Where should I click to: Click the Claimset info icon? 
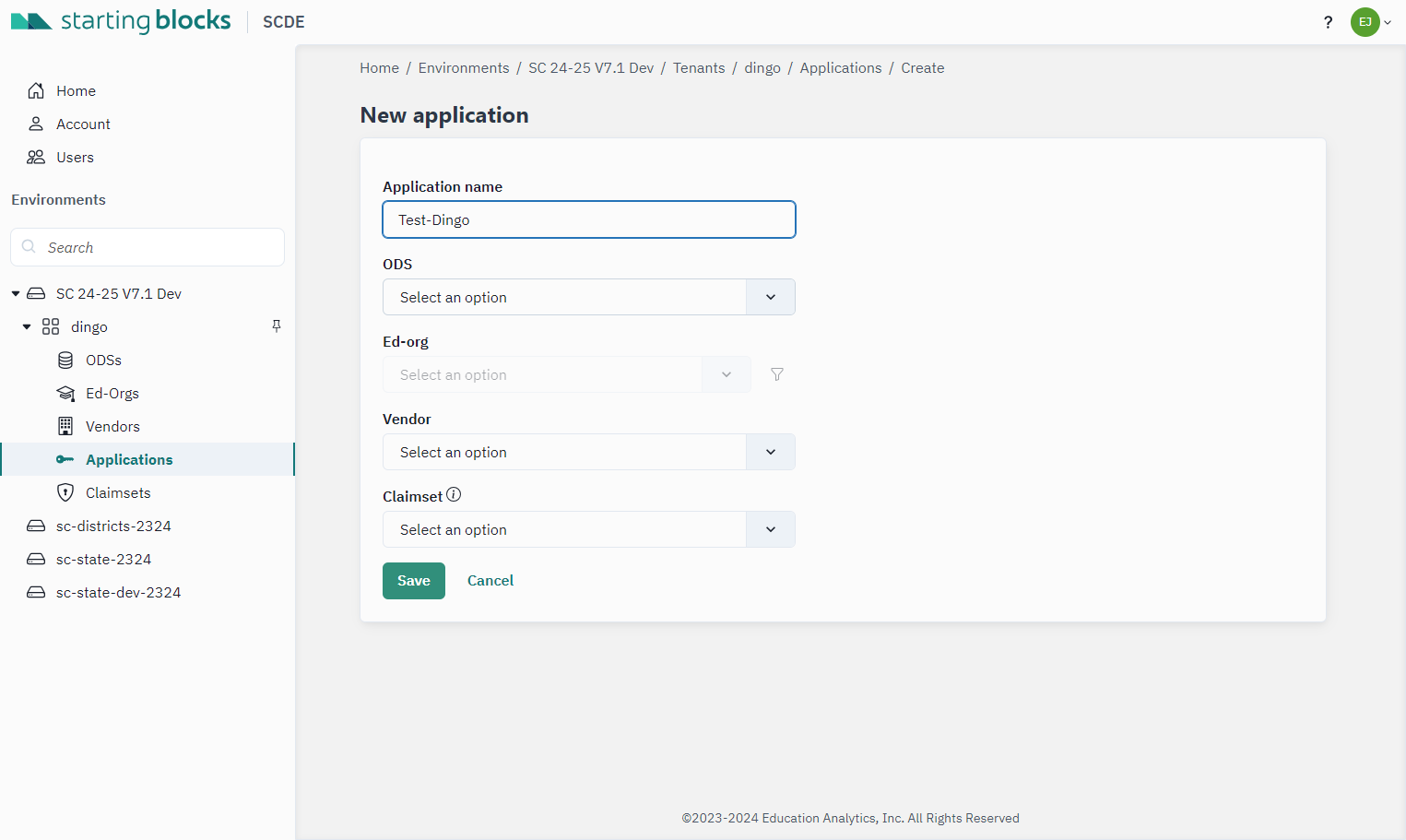[454, 495]
